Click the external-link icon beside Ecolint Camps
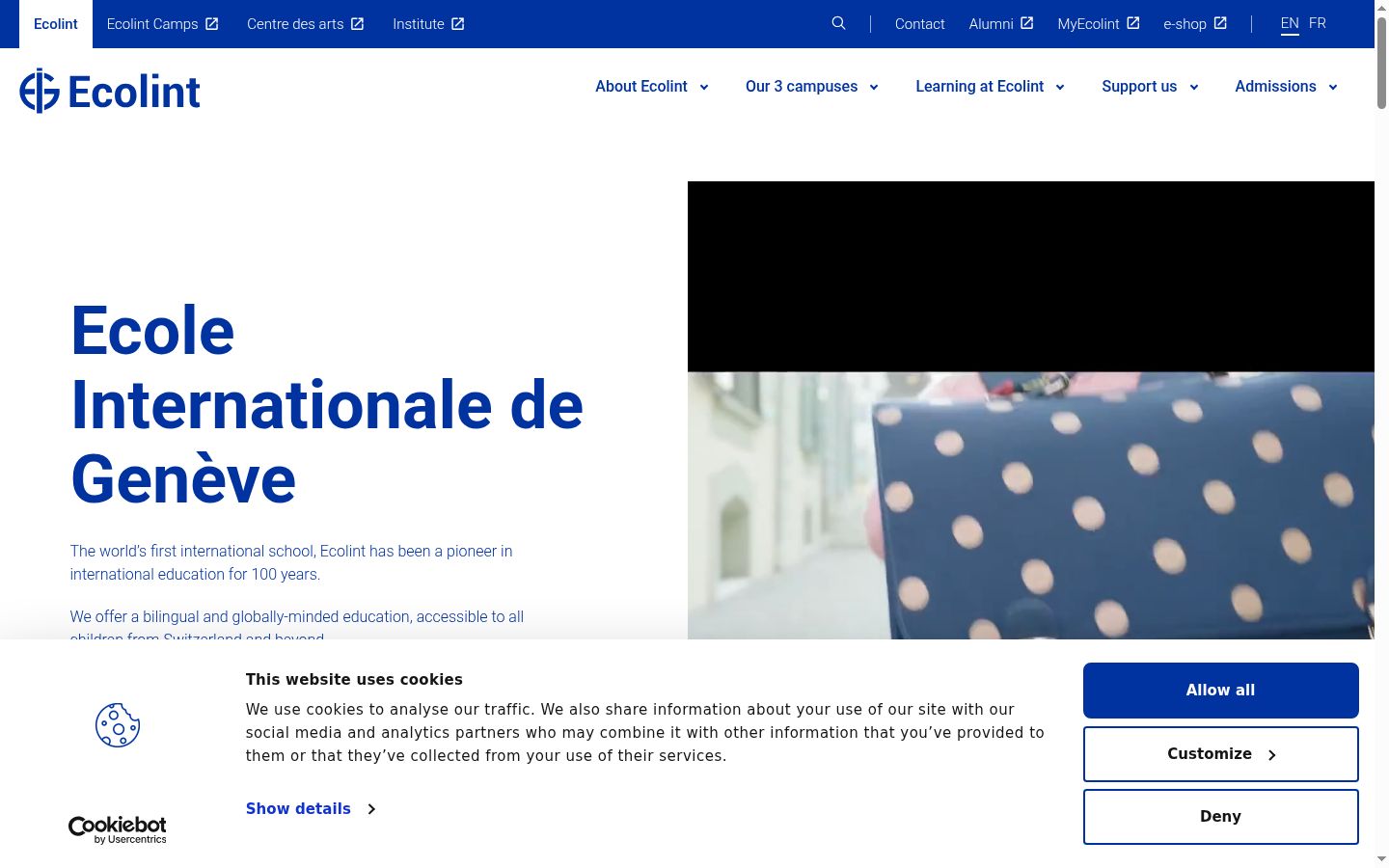This screenshot has height=868, width=1389. click(212, 24)
